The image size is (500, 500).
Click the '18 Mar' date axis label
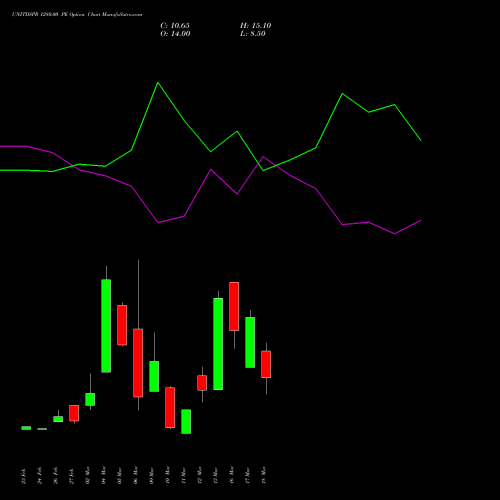coord(264,475)
